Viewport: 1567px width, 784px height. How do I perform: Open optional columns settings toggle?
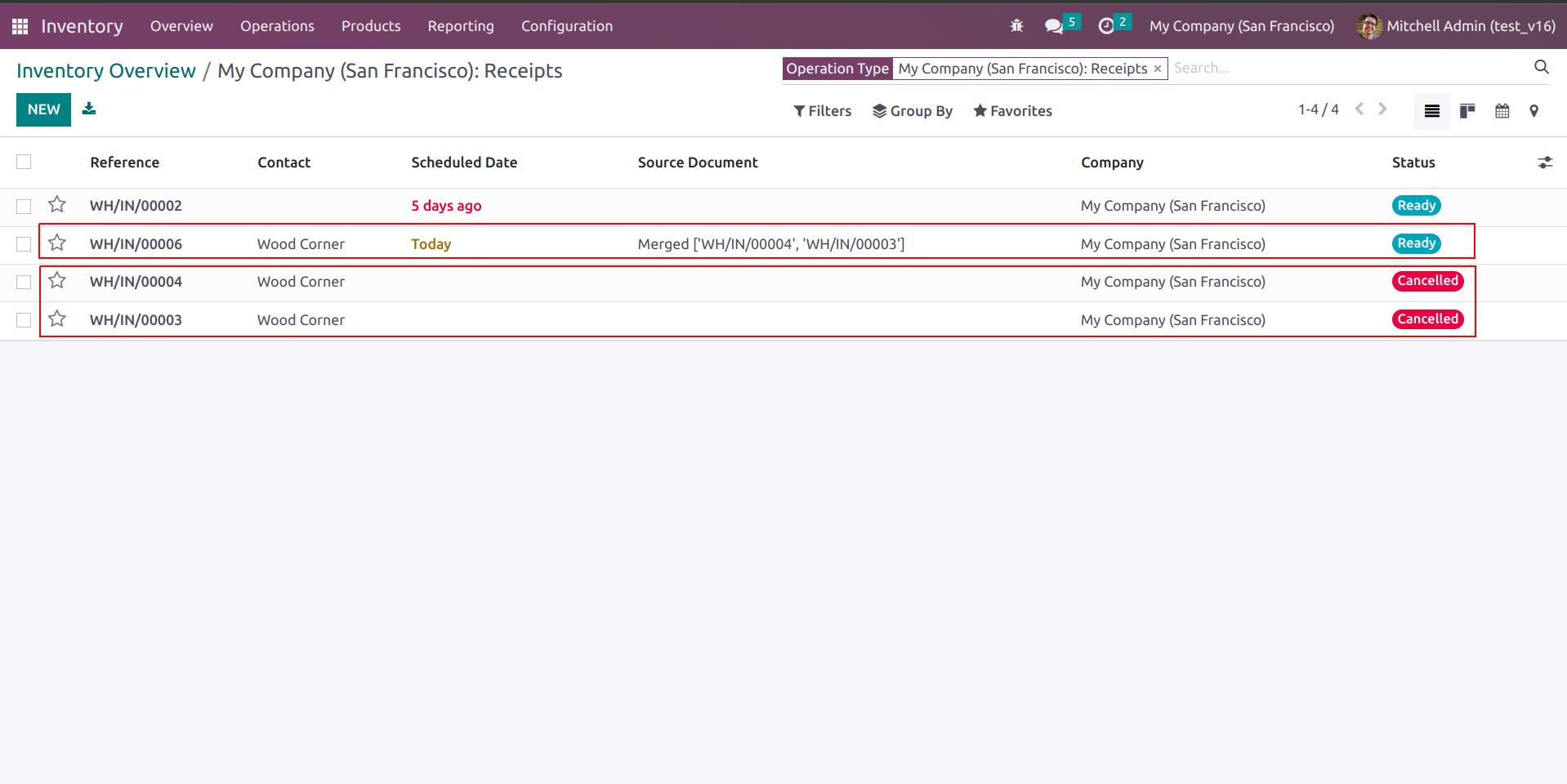click(1544, 163)
